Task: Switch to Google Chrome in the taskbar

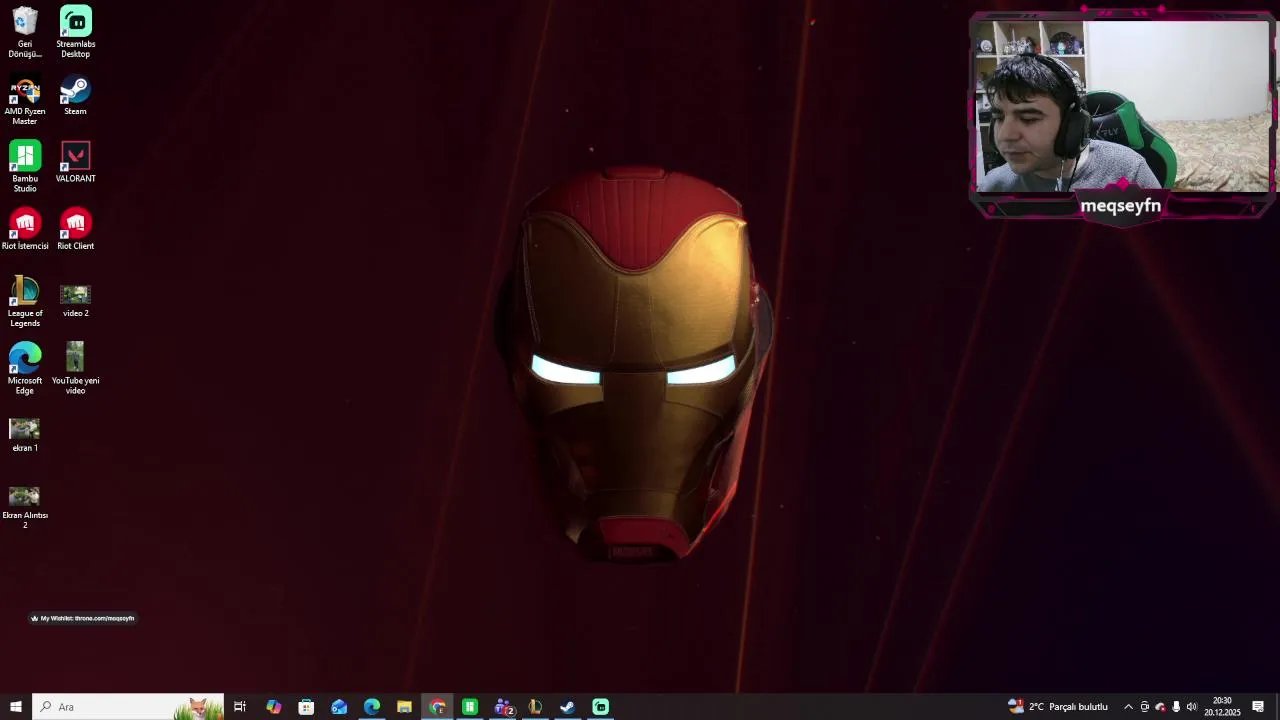Action: click(x=437, y=707)
